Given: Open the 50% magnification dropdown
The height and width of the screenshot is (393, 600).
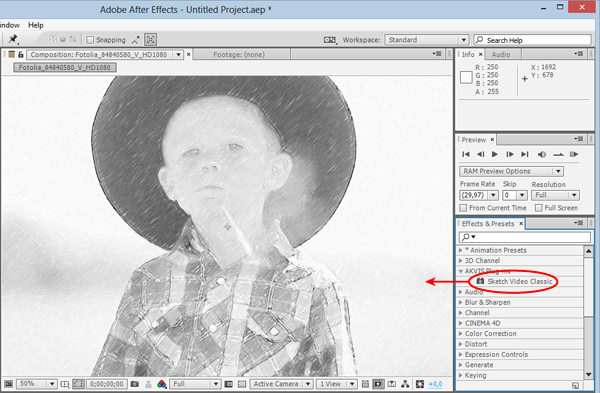Looking at the screenshot, I should pos(36,384).
